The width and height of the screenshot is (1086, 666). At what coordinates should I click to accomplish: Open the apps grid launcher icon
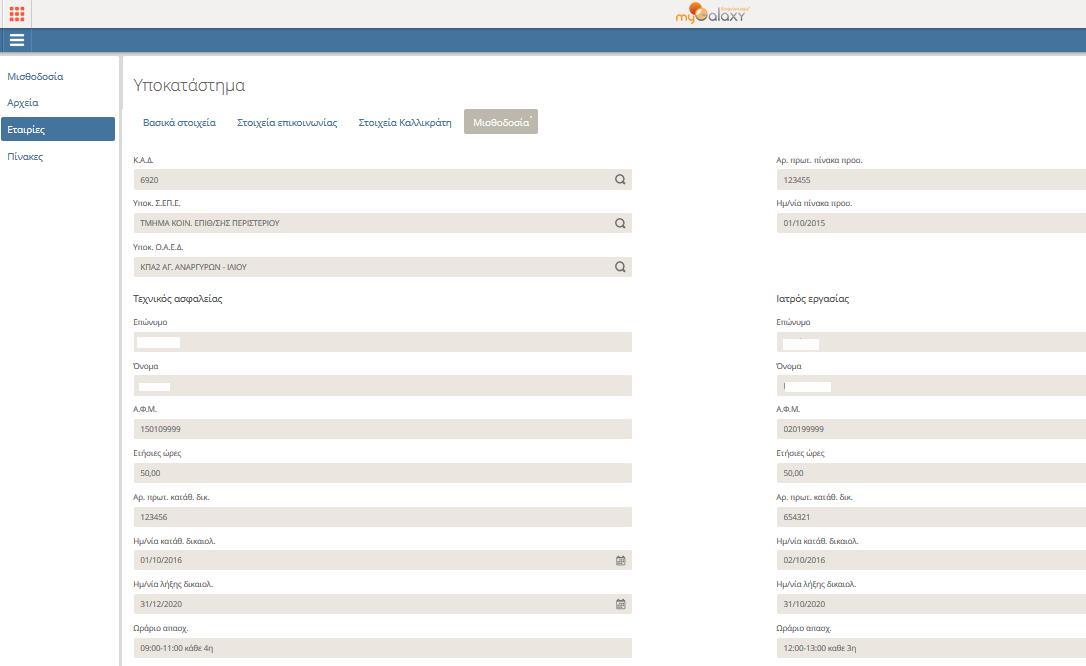(17, 13)
